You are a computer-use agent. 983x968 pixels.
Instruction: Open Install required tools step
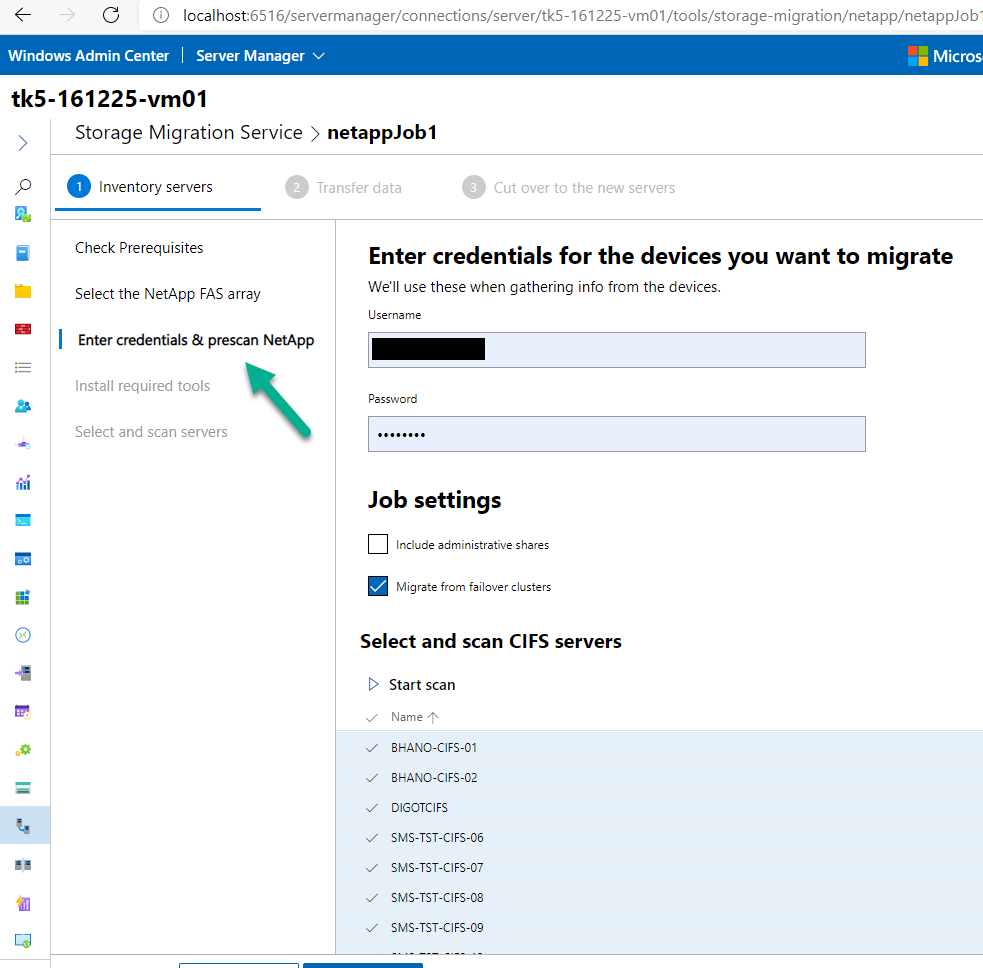coord(142,386)
